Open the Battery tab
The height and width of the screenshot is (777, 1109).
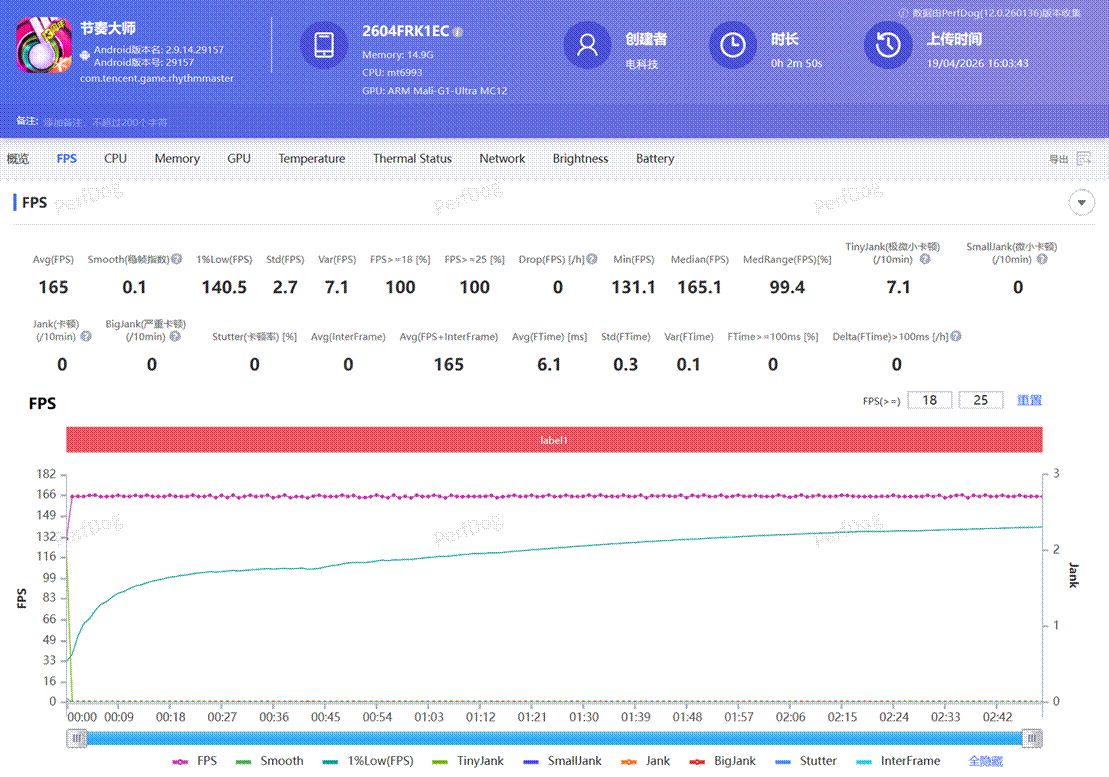(654, 159)
